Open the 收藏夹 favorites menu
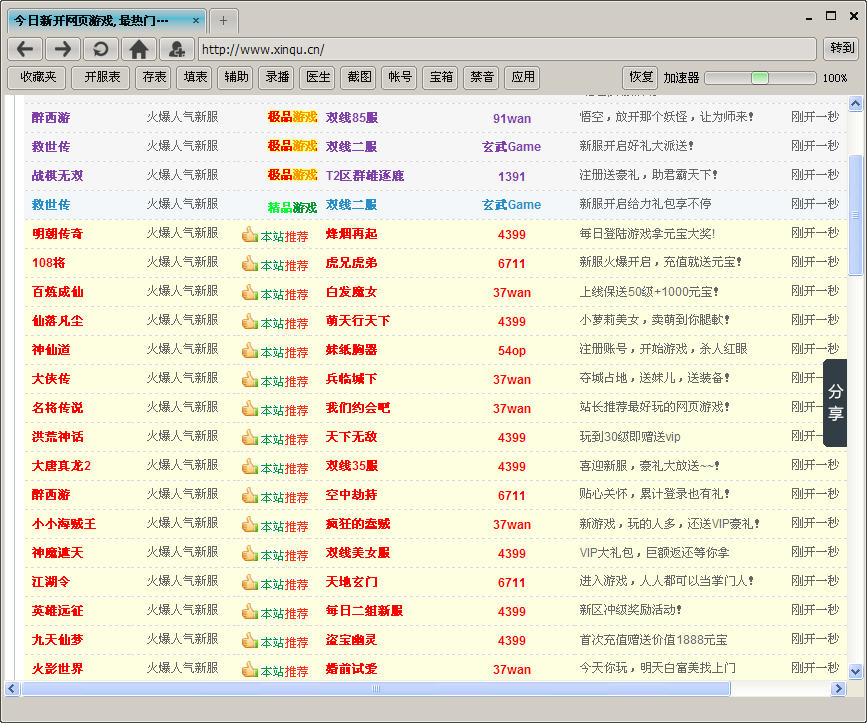This screenshot has width=867, height=723. coord(37,77)
